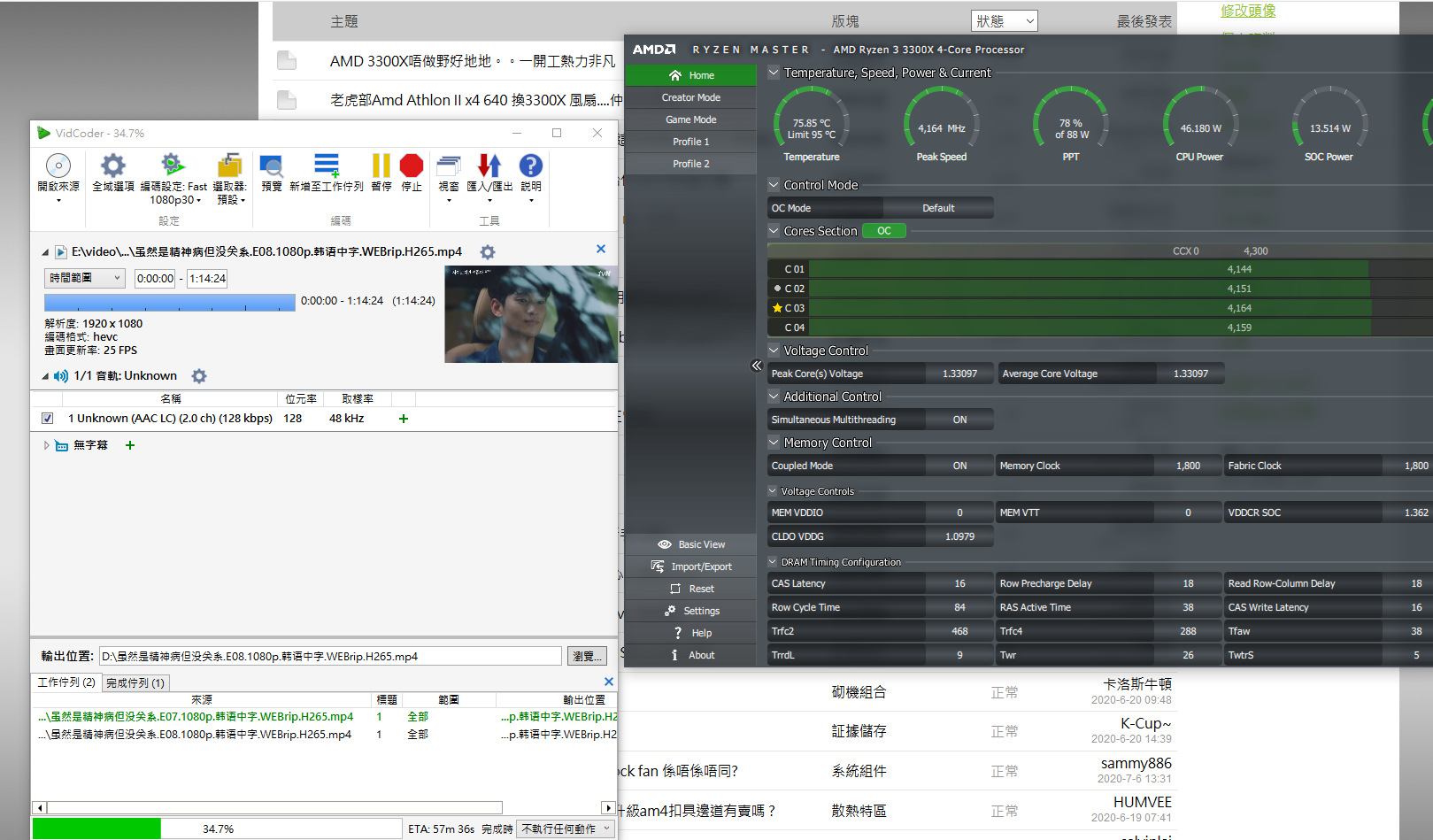Collapse the Control Mode section
Image resolution: width=1433 pixels, height=840 pixels.
click(x=774, y=185)
